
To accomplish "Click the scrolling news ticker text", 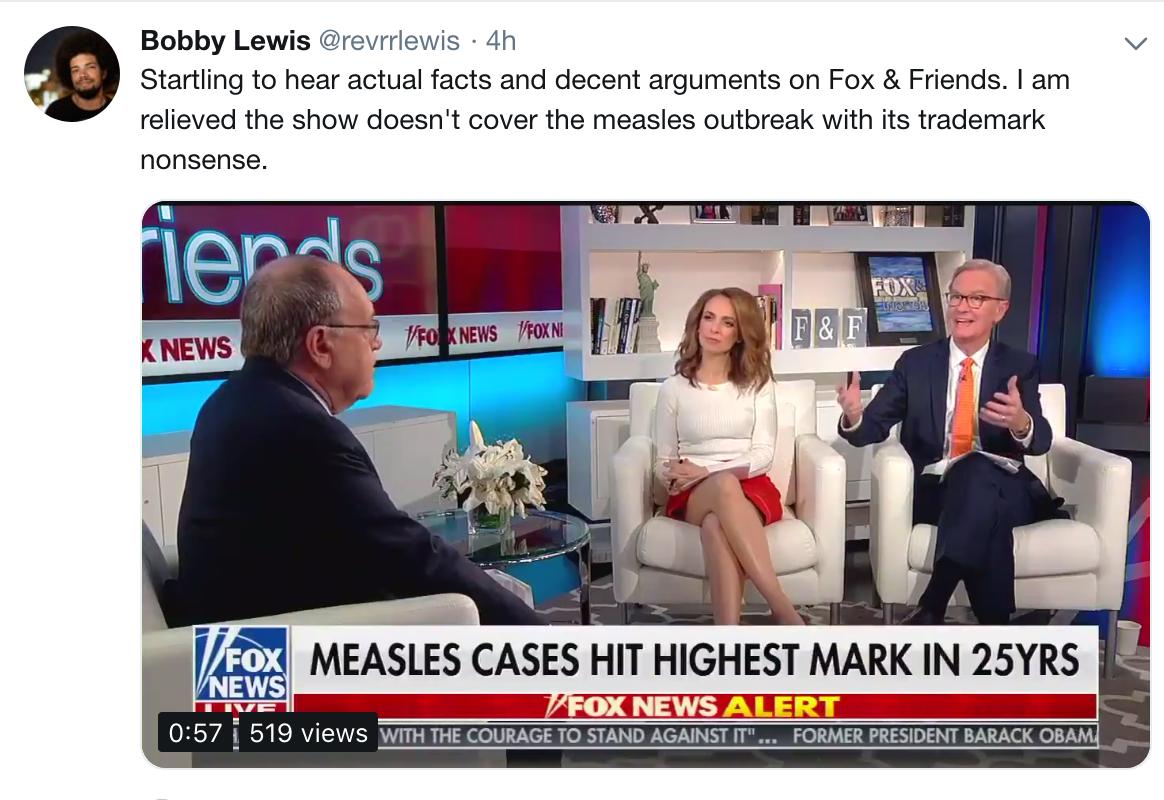I will click(x=738, y=735).
